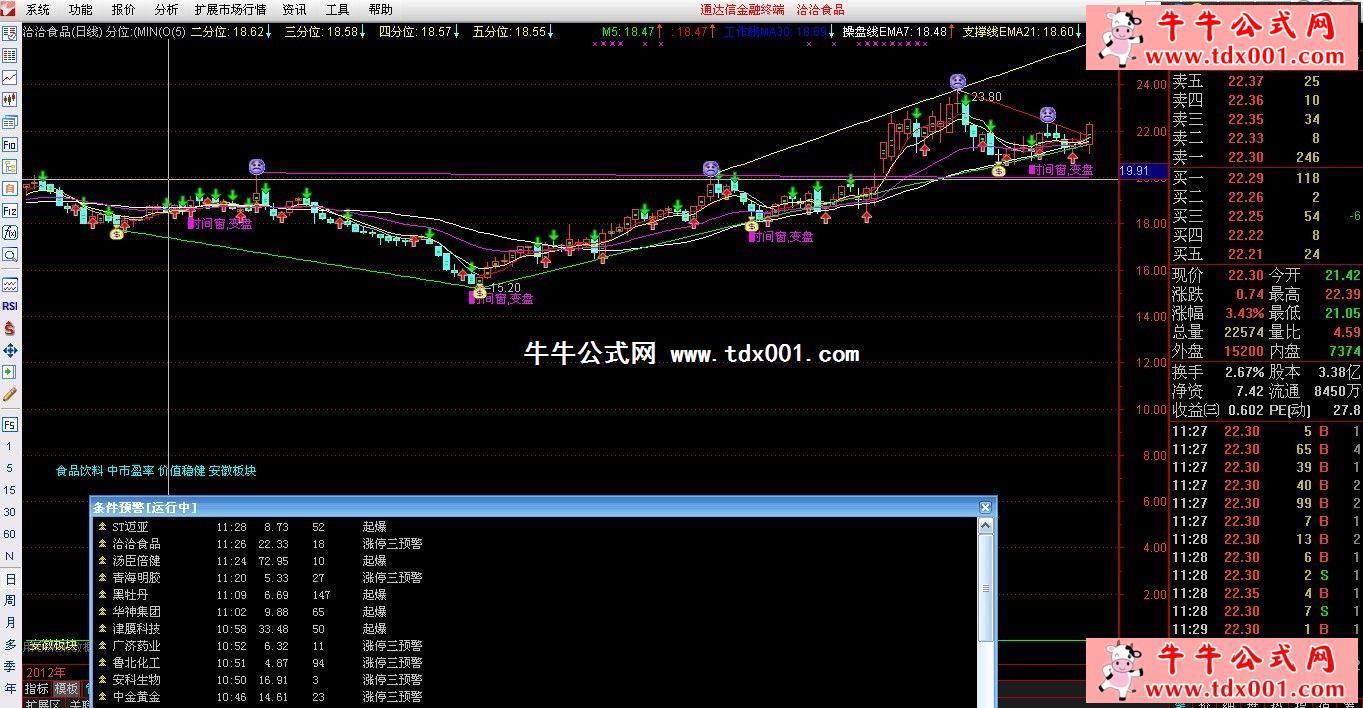Click the F5 icon in left toolbar

pyautogui.click(x=10, y=424)
